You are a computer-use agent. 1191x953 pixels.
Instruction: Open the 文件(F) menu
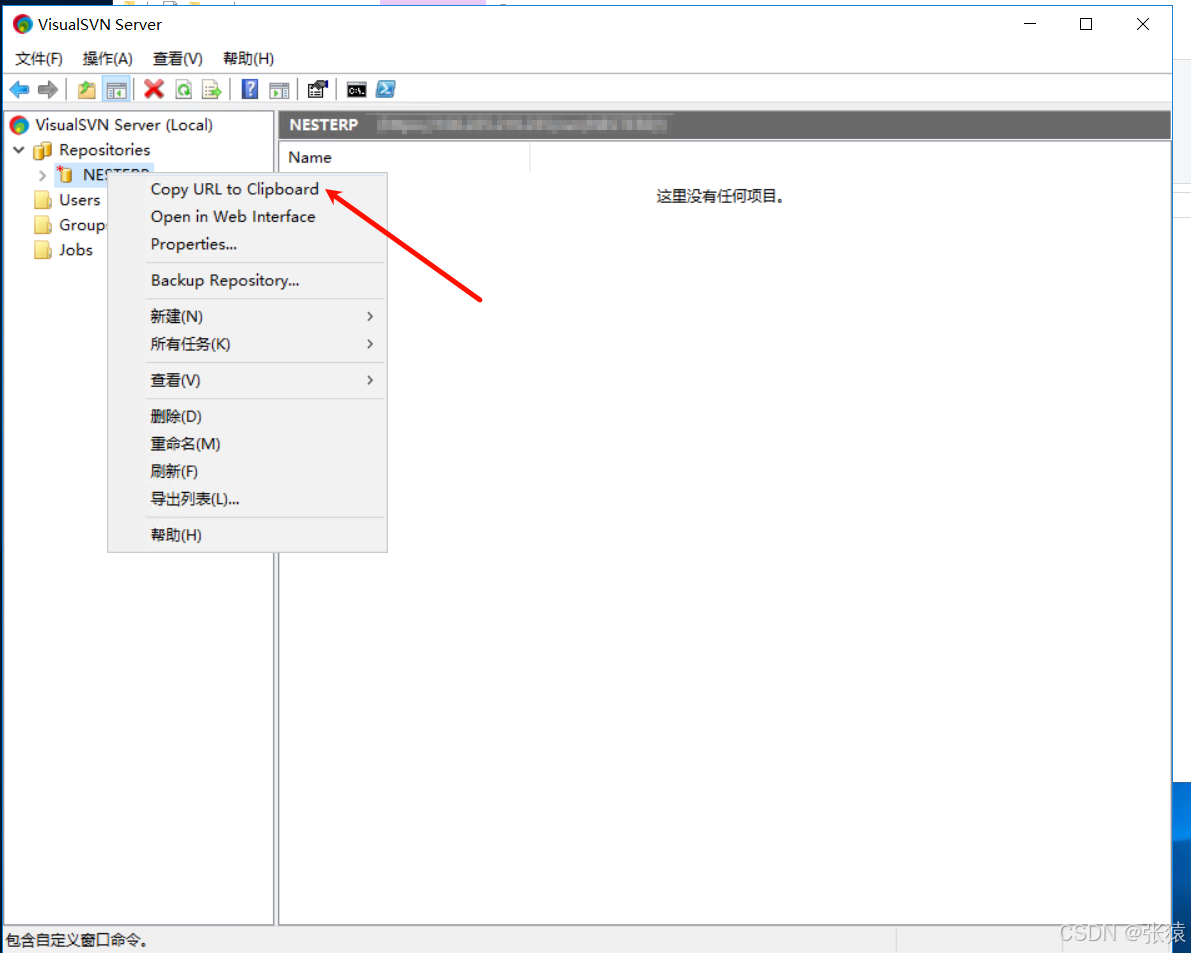[x=39, y=58]
